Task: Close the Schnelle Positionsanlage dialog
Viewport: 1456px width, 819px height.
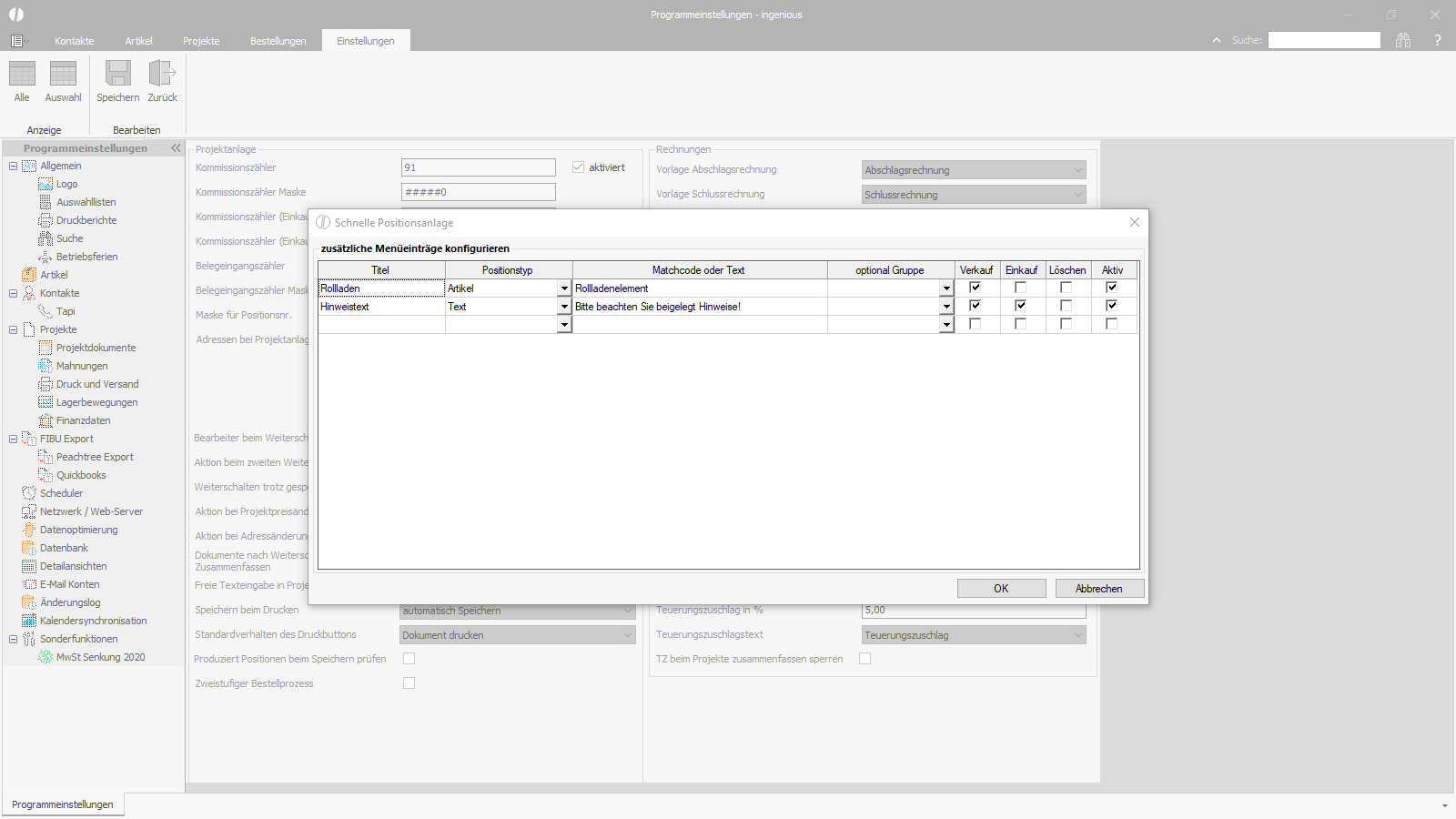Action: 1135,222
